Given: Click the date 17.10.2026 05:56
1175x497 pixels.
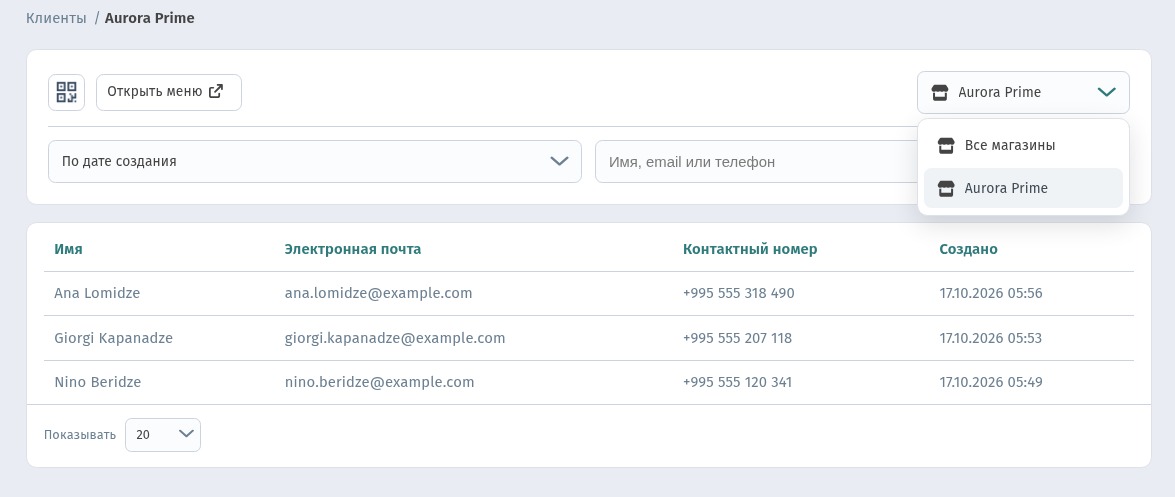Looking at the screenshot, I should pos(991,293).
